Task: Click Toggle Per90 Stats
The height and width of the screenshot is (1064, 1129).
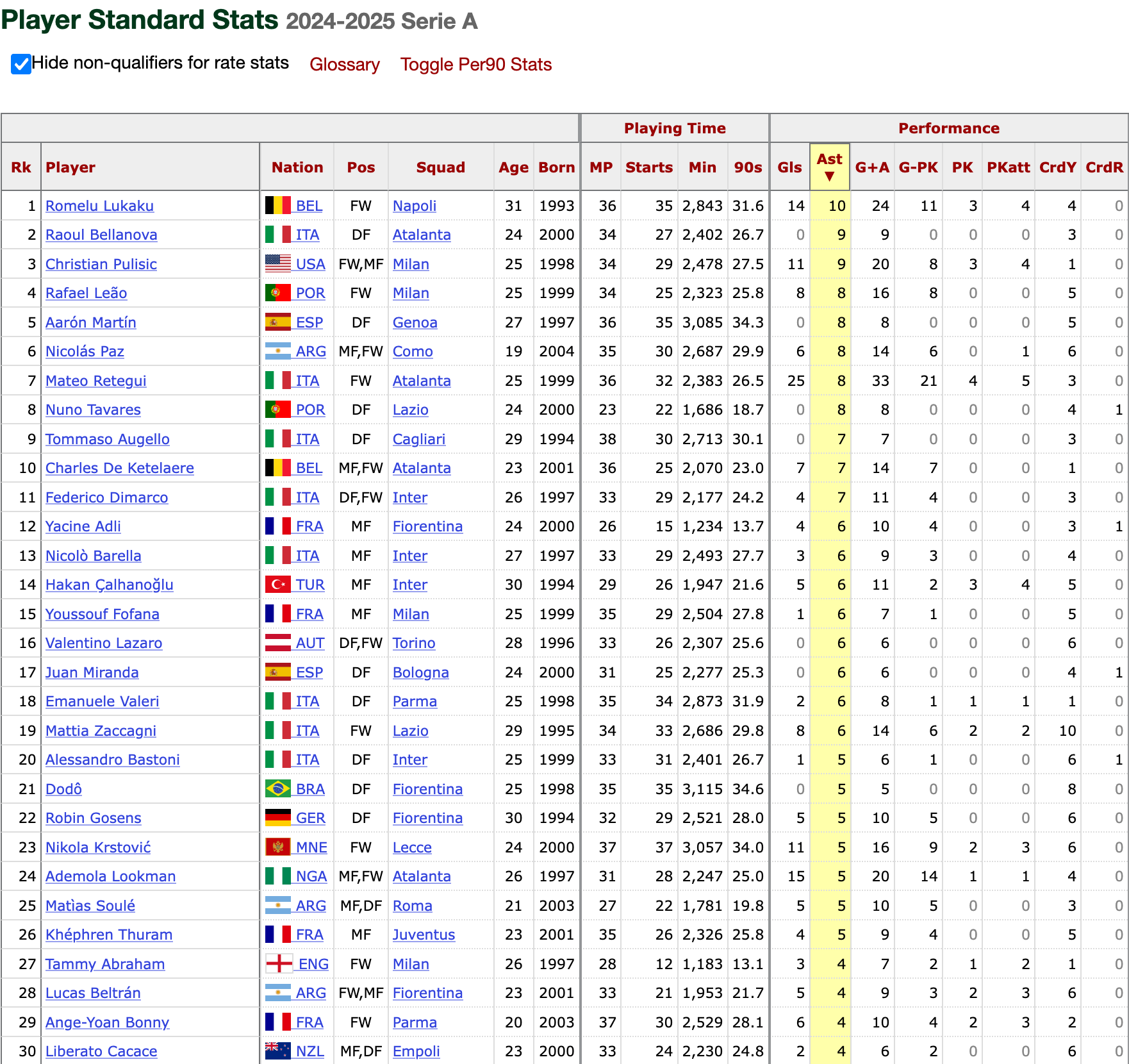Action: [476, 65]
